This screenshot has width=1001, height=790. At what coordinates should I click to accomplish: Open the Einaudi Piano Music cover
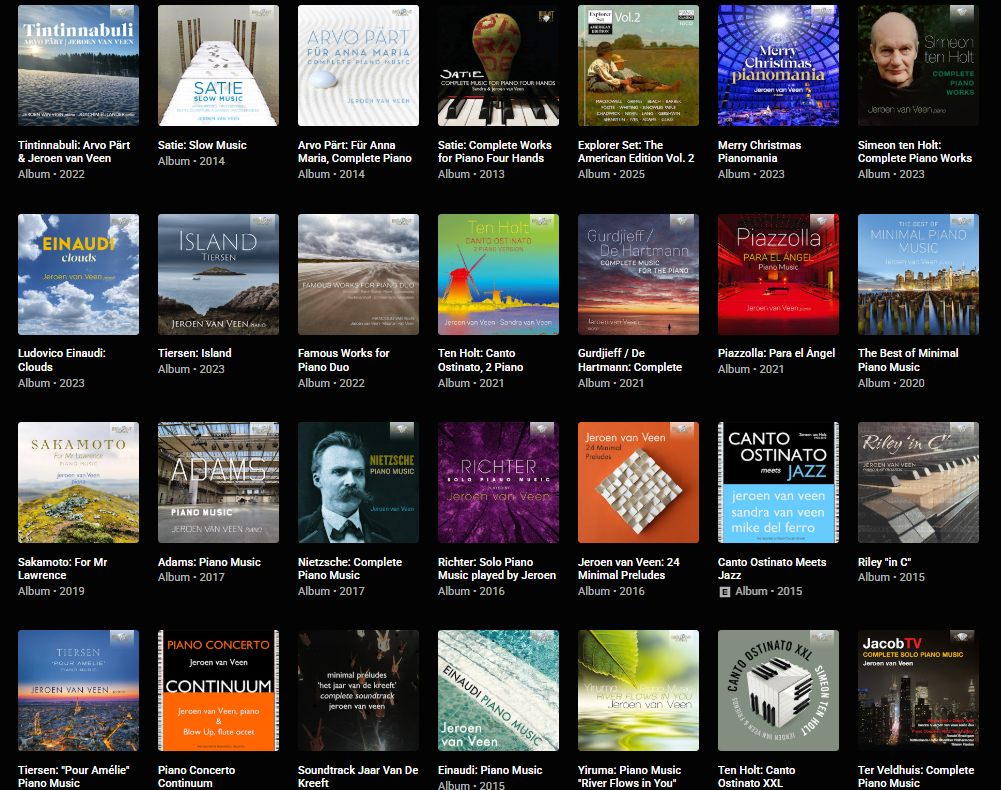(499, 690)
